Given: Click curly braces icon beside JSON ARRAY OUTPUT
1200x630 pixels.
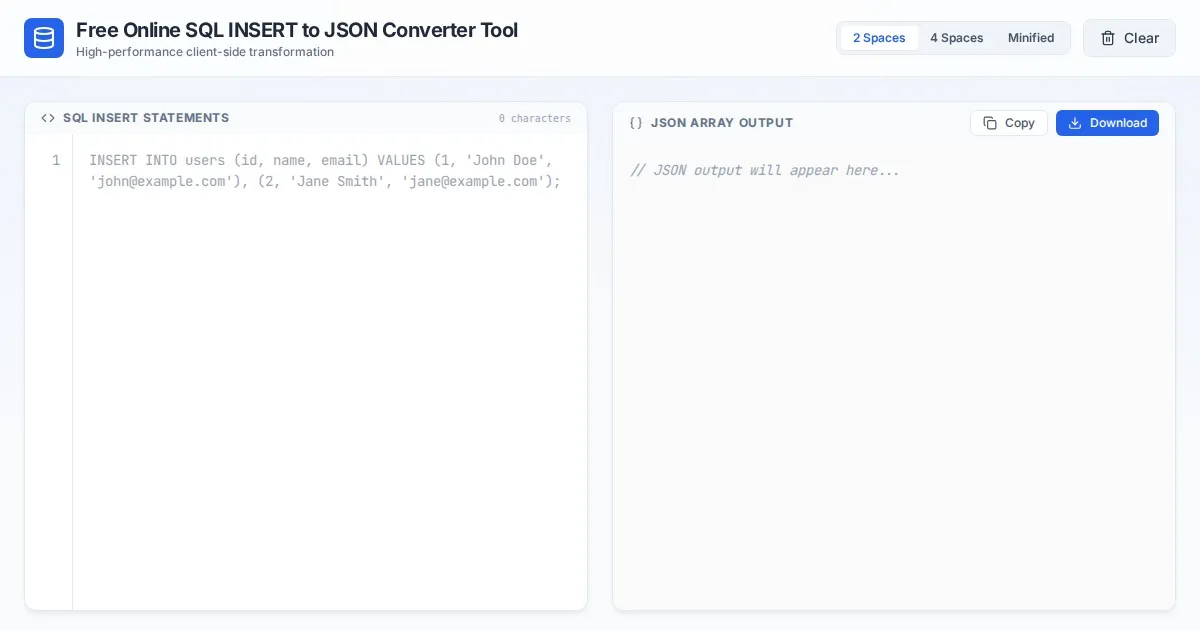Looking at the screenshot, I should pyautogui.click(x=636, y=123).
